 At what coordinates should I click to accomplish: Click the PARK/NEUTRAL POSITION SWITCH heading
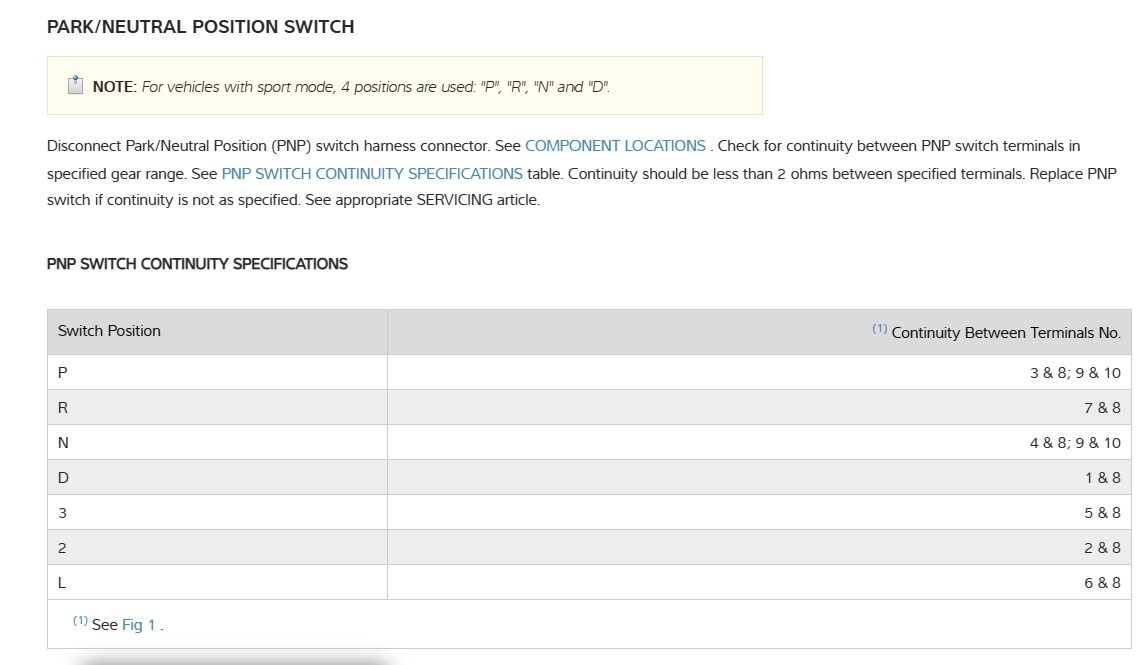pos(200,27)
